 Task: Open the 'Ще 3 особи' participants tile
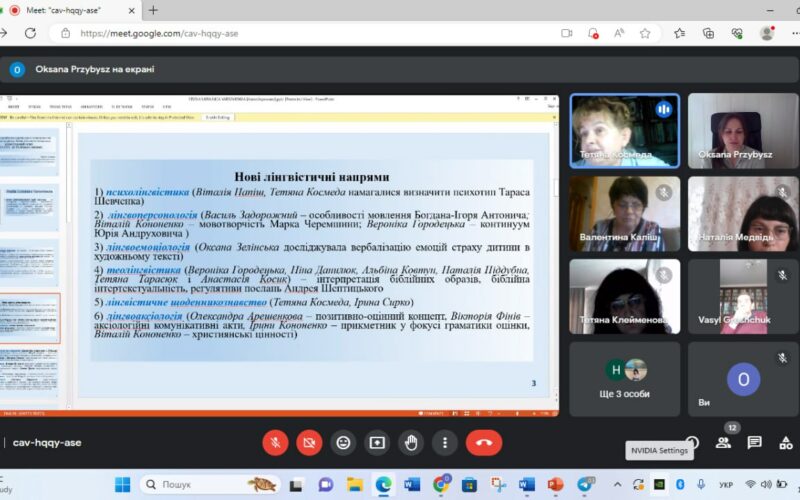(x=624, y=379)
